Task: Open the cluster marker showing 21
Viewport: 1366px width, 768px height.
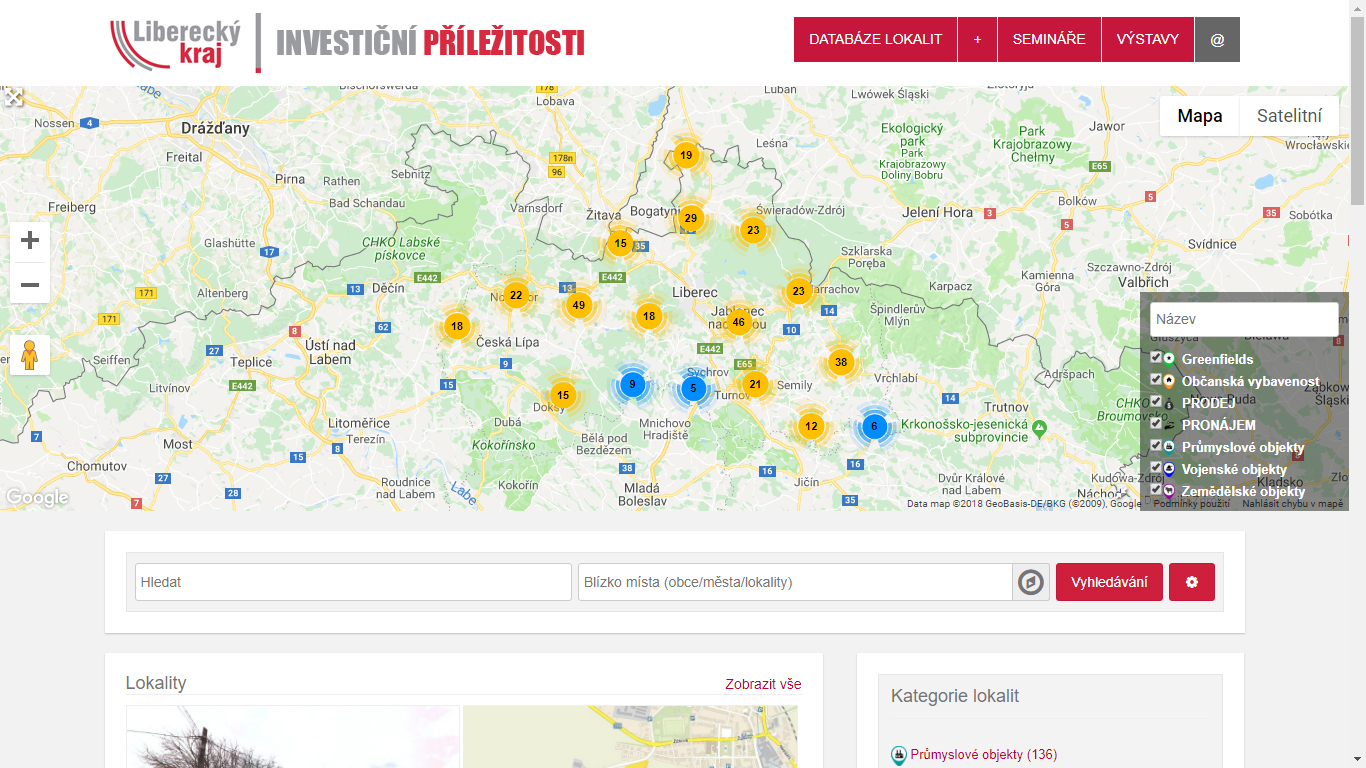Action: tap(755, 384)
